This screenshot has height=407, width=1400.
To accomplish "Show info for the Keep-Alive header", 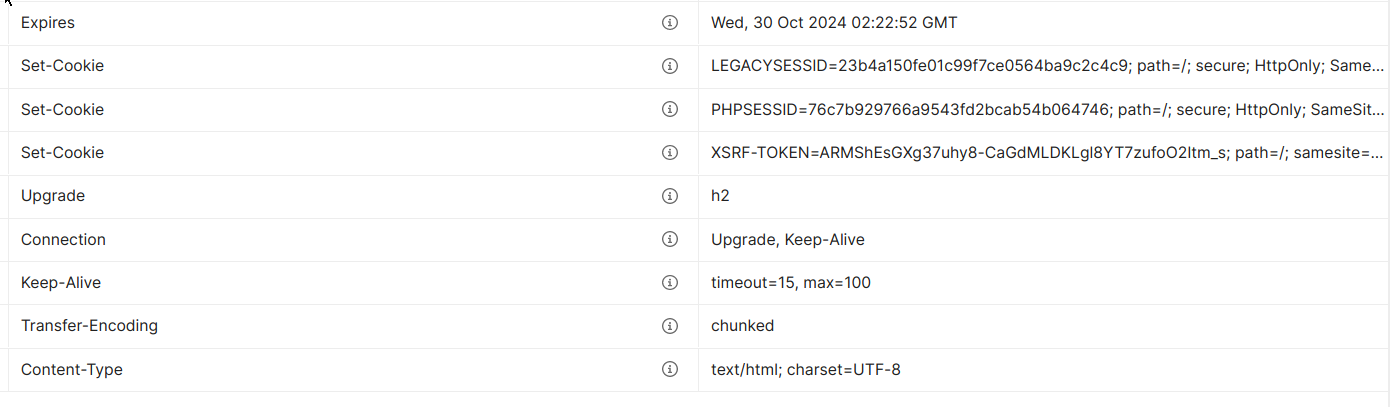I will tap(670, 282).
